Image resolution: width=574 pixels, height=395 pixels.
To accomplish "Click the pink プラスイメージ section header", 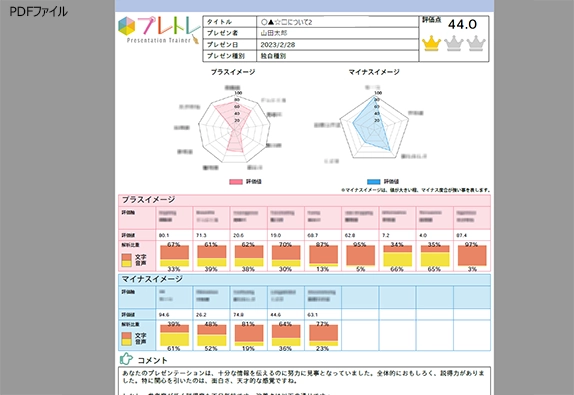I will tap(304, 200).
